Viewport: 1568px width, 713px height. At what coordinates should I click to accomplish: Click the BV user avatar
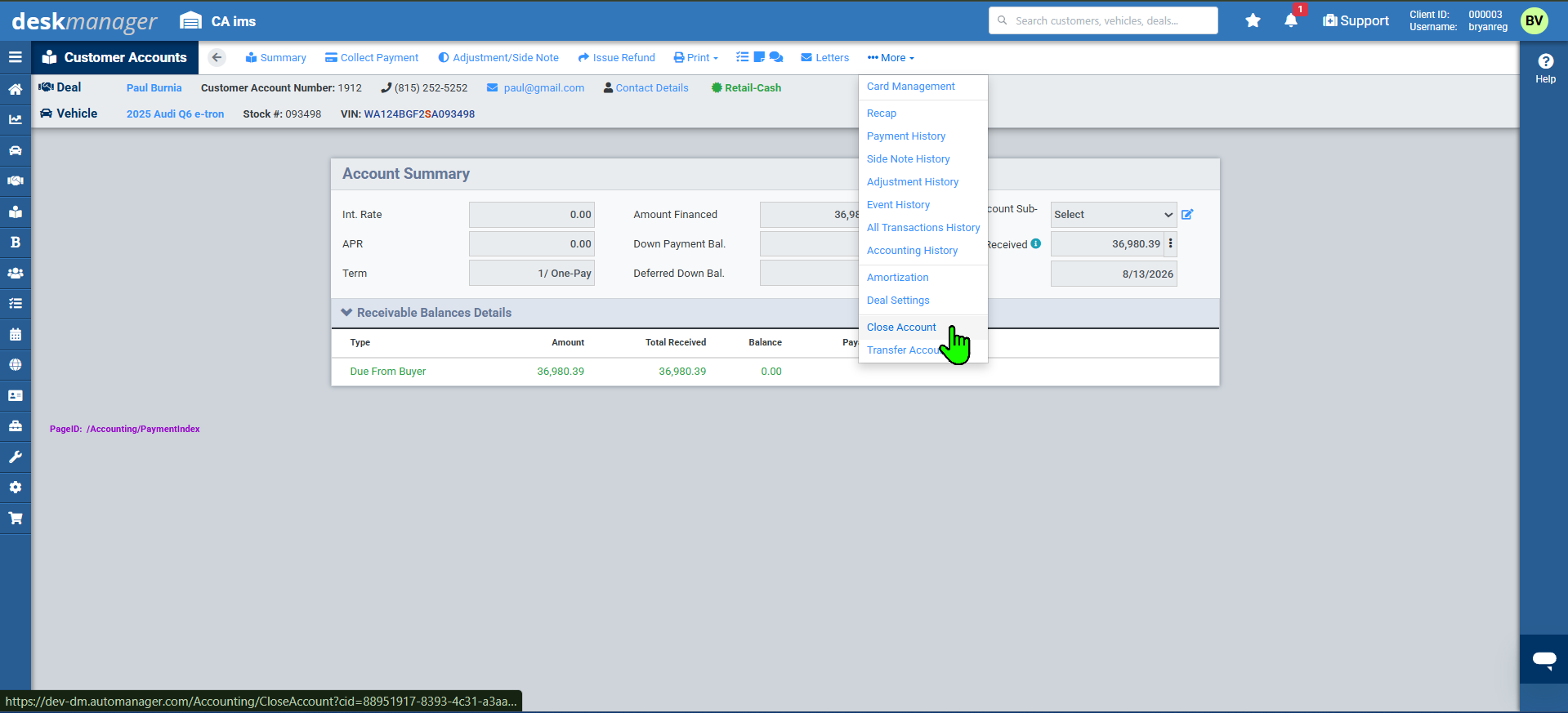1534,20
